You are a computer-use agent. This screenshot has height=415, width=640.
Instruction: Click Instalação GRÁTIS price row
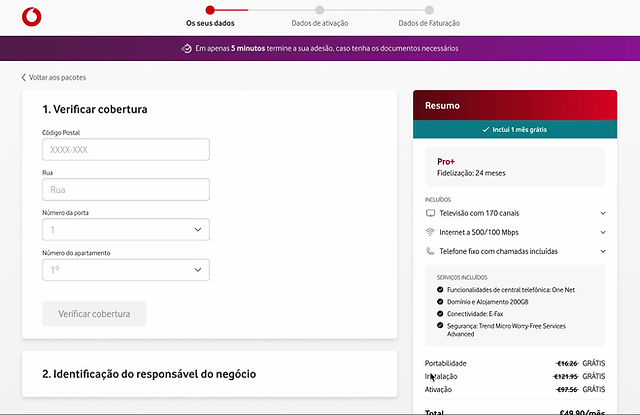tap(515, 376)
